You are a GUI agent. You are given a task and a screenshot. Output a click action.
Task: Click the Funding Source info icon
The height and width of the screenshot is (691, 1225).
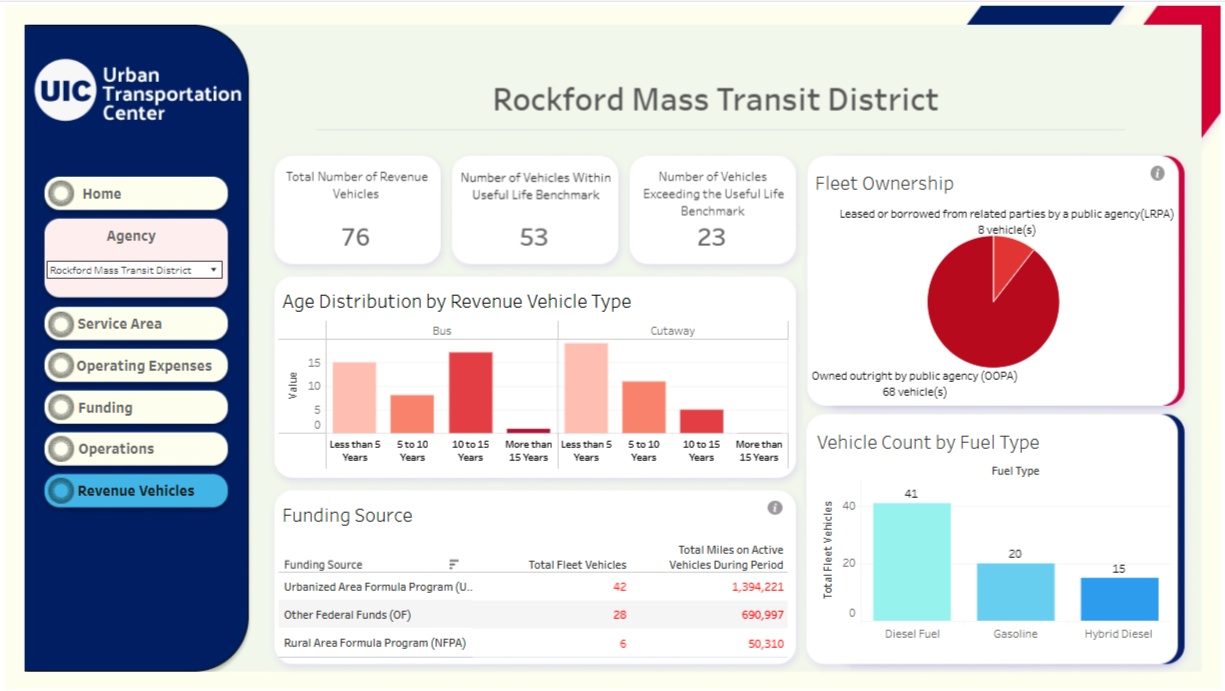(x=774, y=508)
